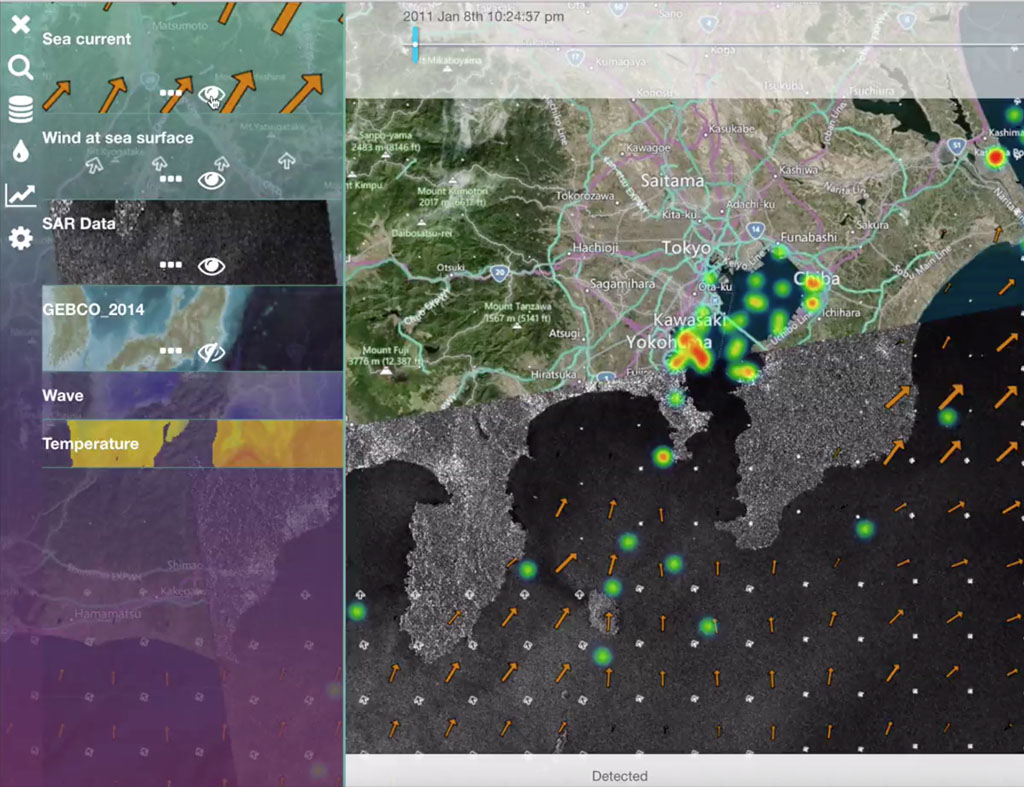The image size is (1024, 787).
Task: Click the timeline slider handle
Action: [x=416, y=44]
